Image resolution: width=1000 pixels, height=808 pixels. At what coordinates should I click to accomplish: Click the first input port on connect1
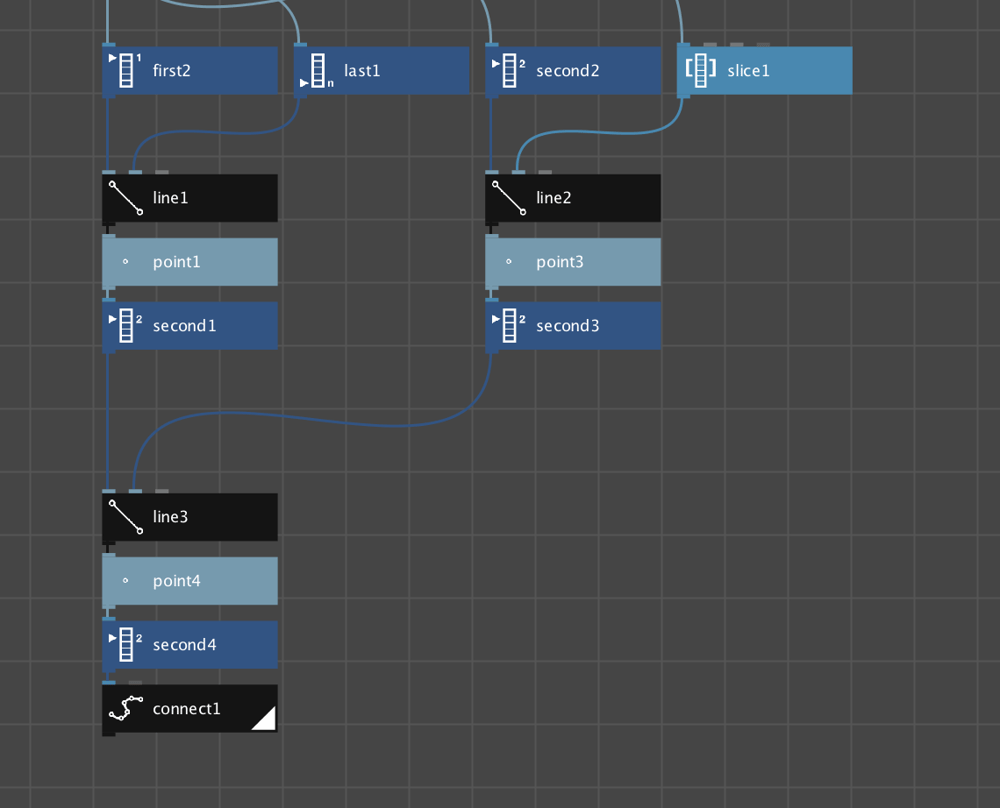pos(109,682)
